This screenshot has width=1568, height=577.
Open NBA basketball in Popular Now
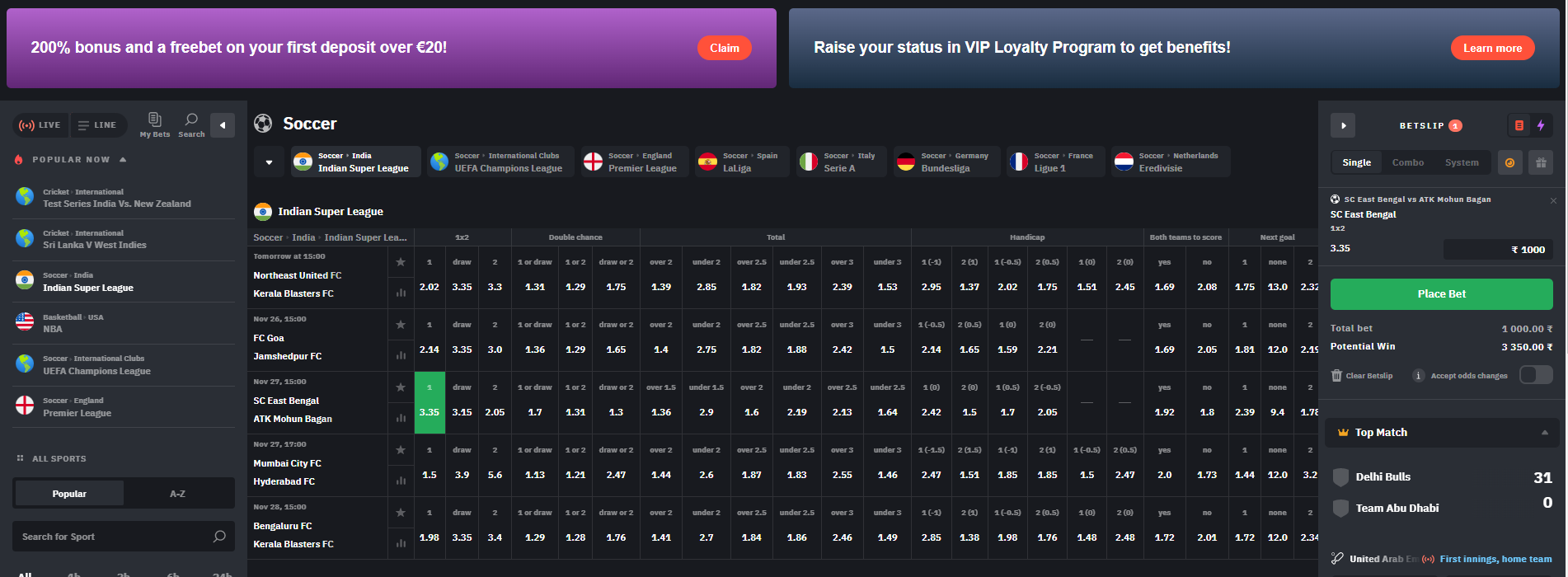(x=124, y=323)
